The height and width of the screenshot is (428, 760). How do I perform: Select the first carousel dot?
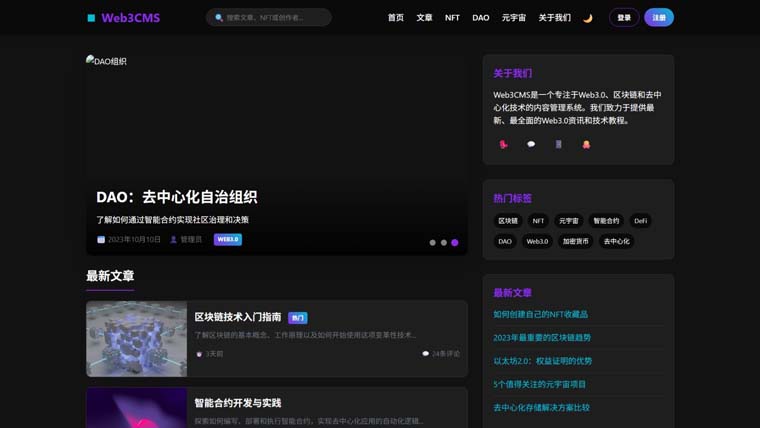click(432, 243)
